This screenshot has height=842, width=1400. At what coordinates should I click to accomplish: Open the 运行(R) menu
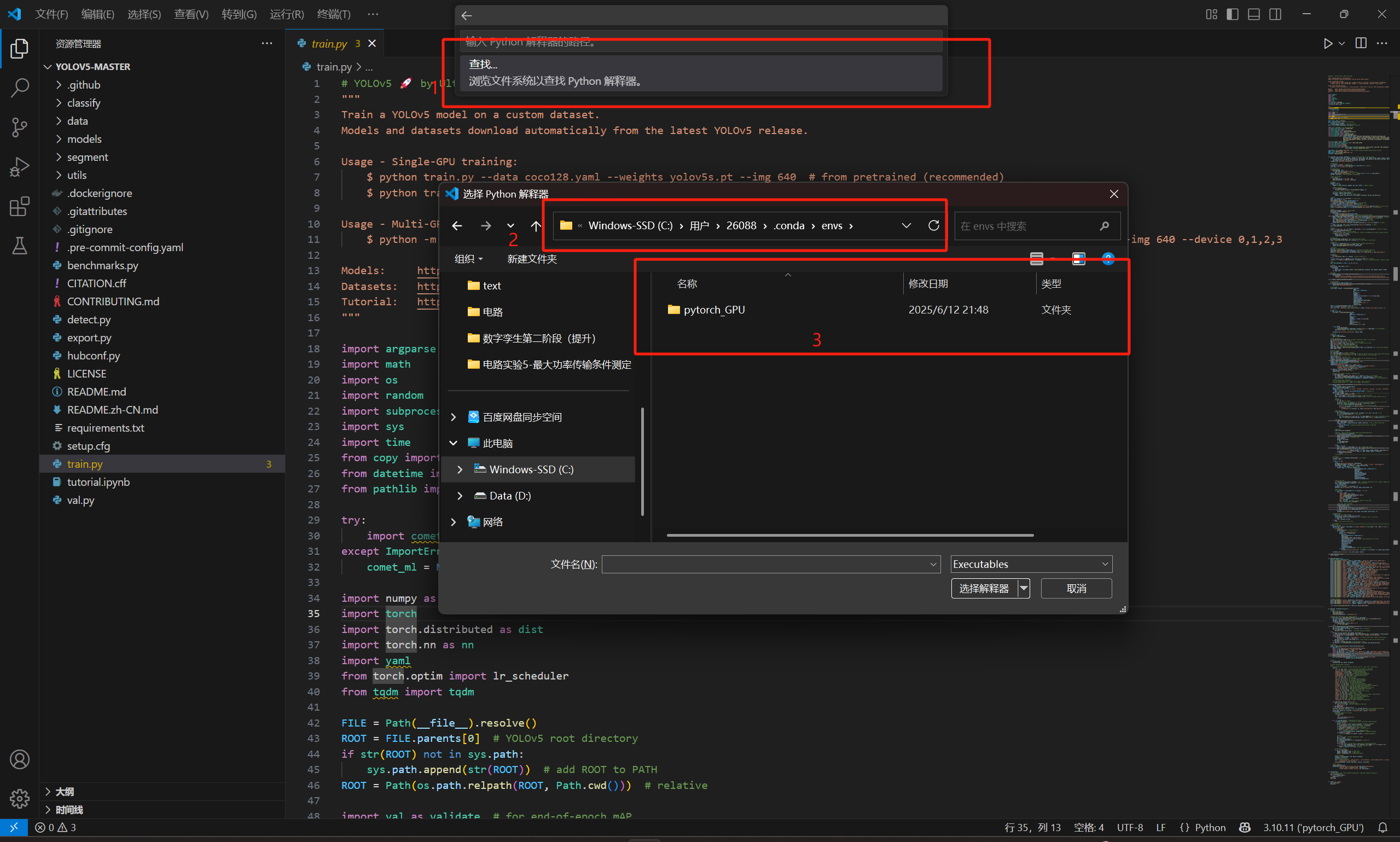(x=287, y=14)
